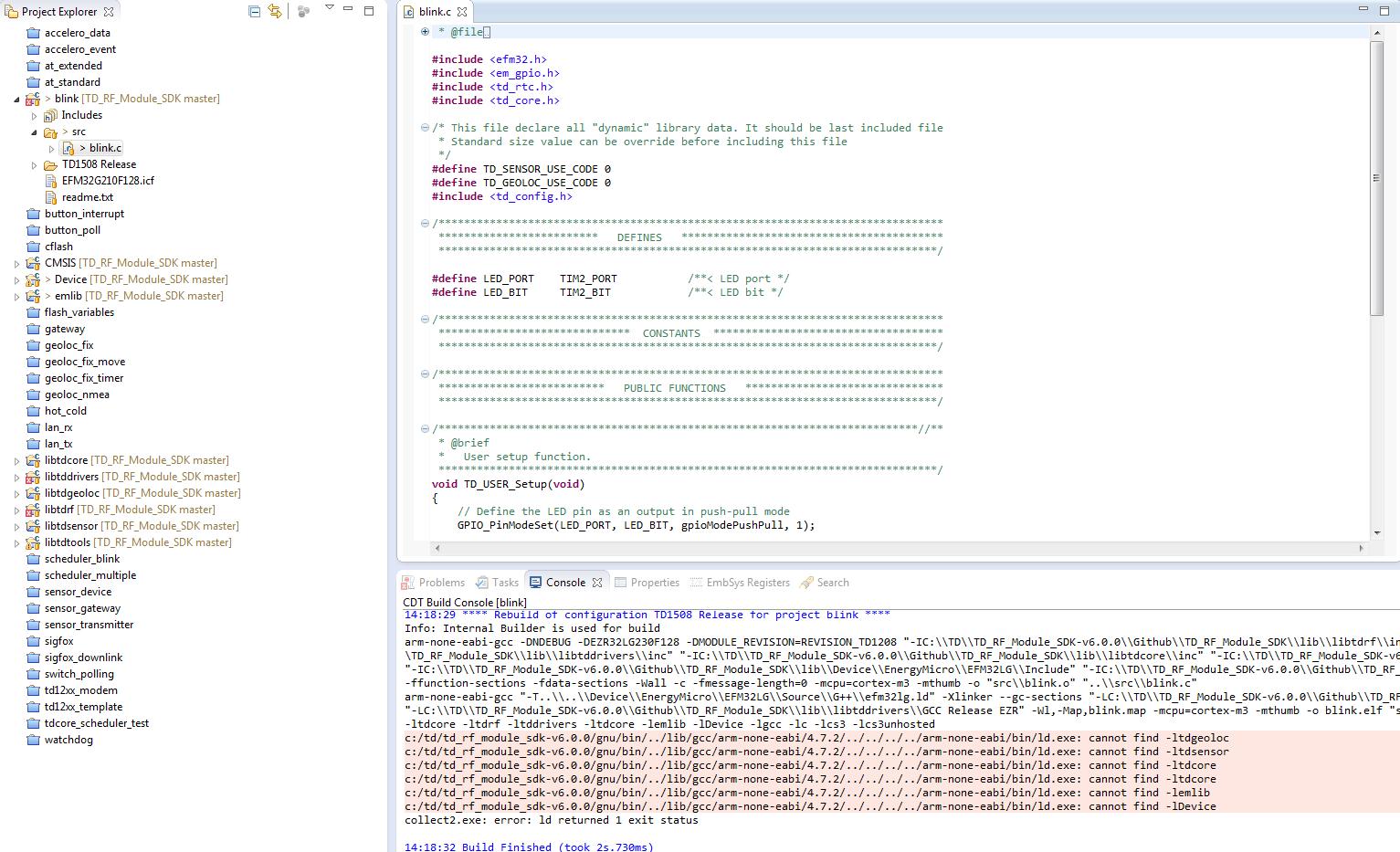Open Project Explorer View Menu triangle
Image resolution: width=1400 pixels, height=852 pixels.
[330, 8]
